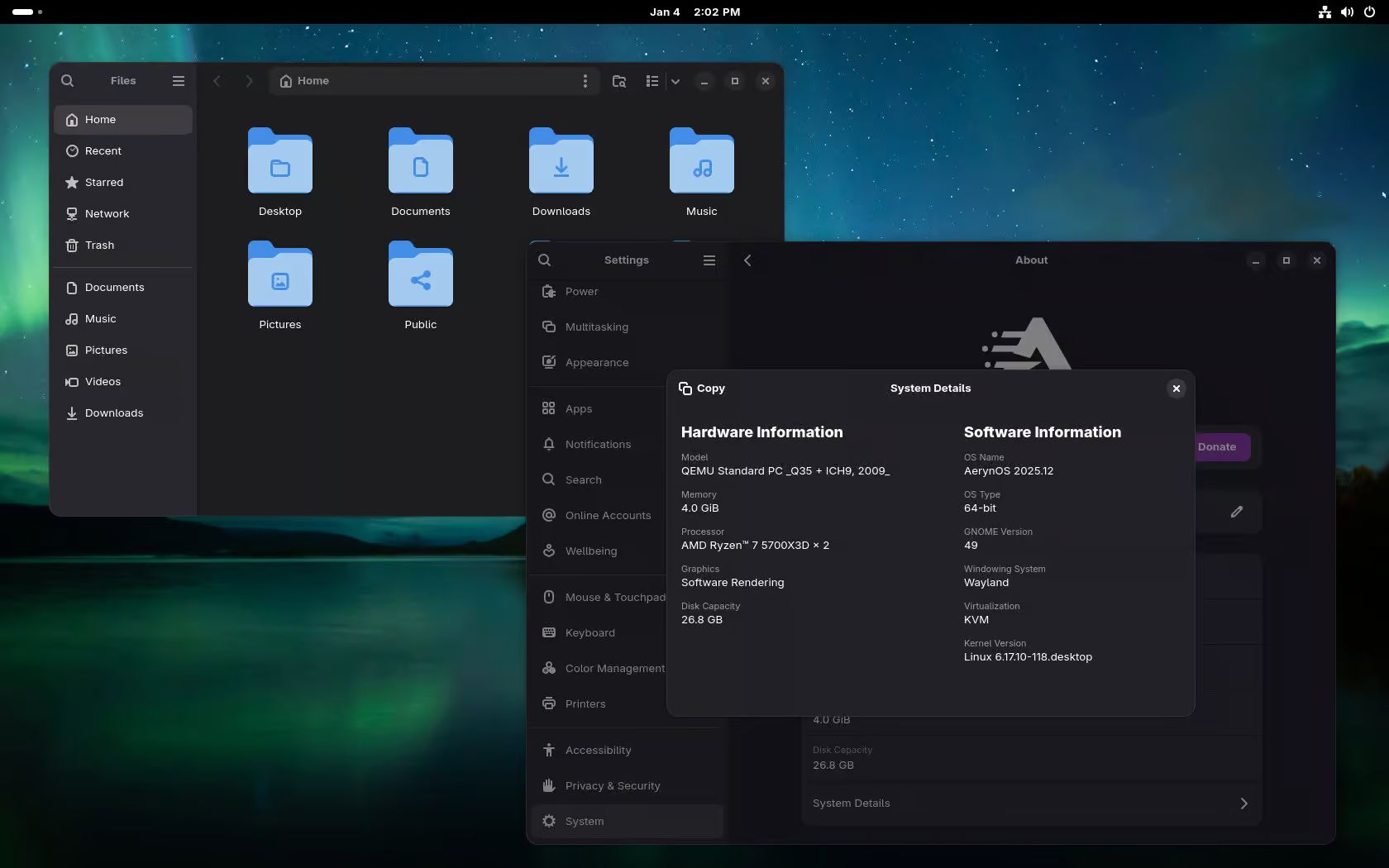
Task: Select Privacy & Security in Settings
Action: click(x=612, y=786)
